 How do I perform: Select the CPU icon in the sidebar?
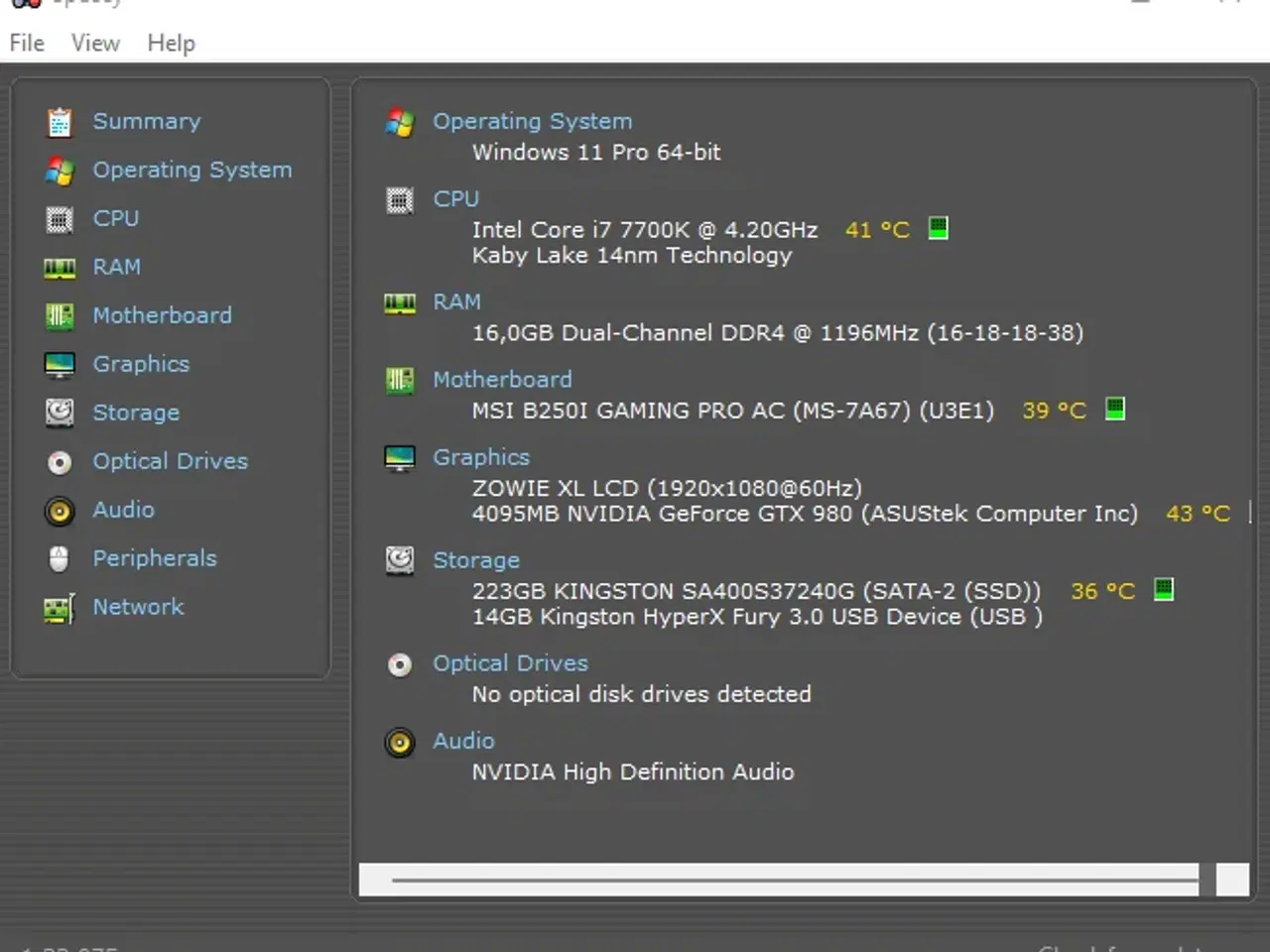tap(60, 218)
